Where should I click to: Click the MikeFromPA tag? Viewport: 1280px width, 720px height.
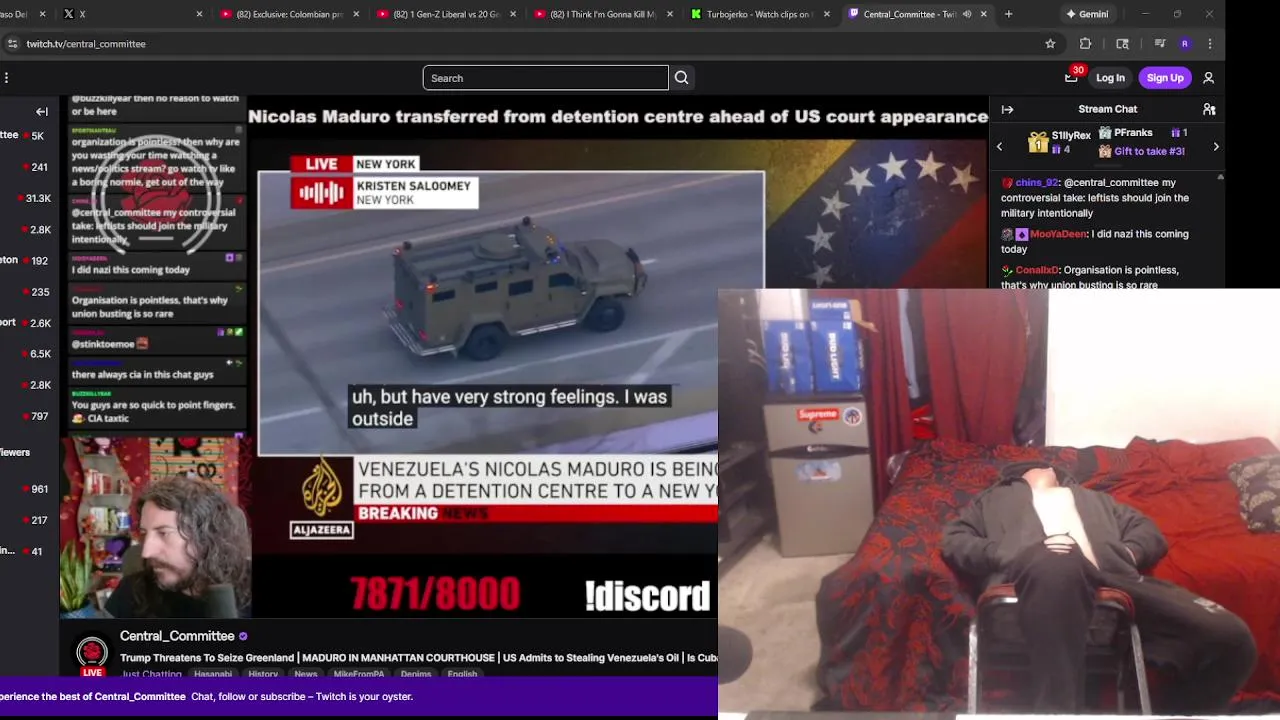[x=358, y=674]
